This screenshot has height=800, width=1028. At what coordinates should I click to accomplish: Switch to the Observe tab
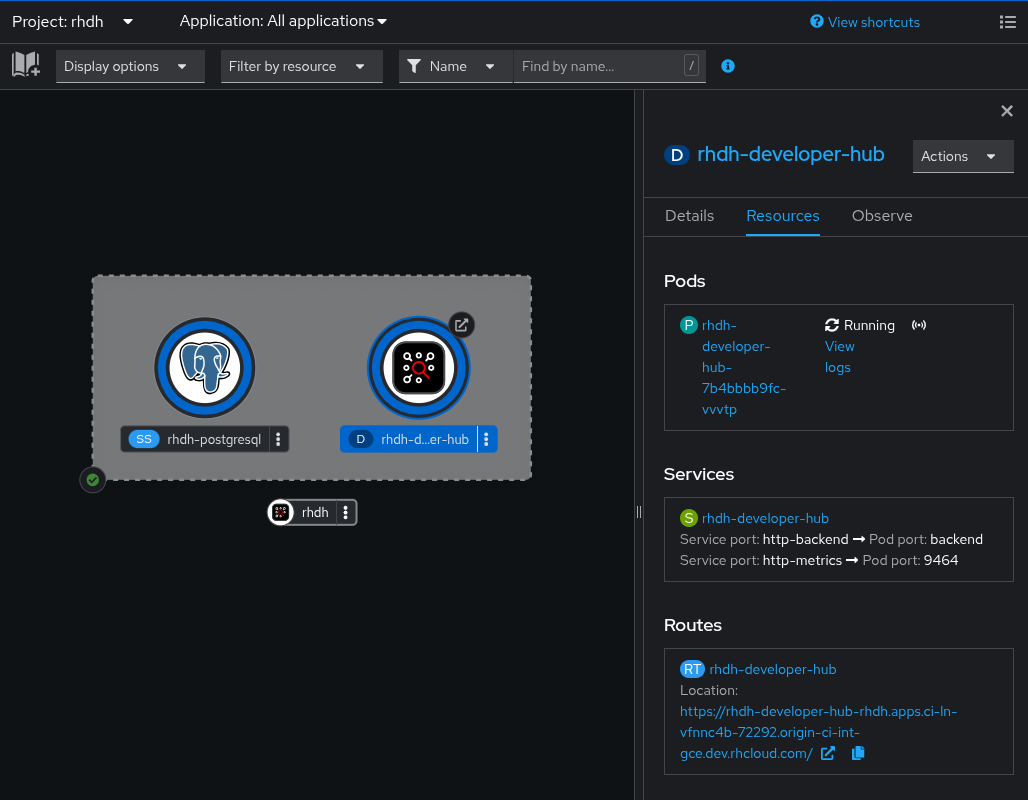point(881,216)
